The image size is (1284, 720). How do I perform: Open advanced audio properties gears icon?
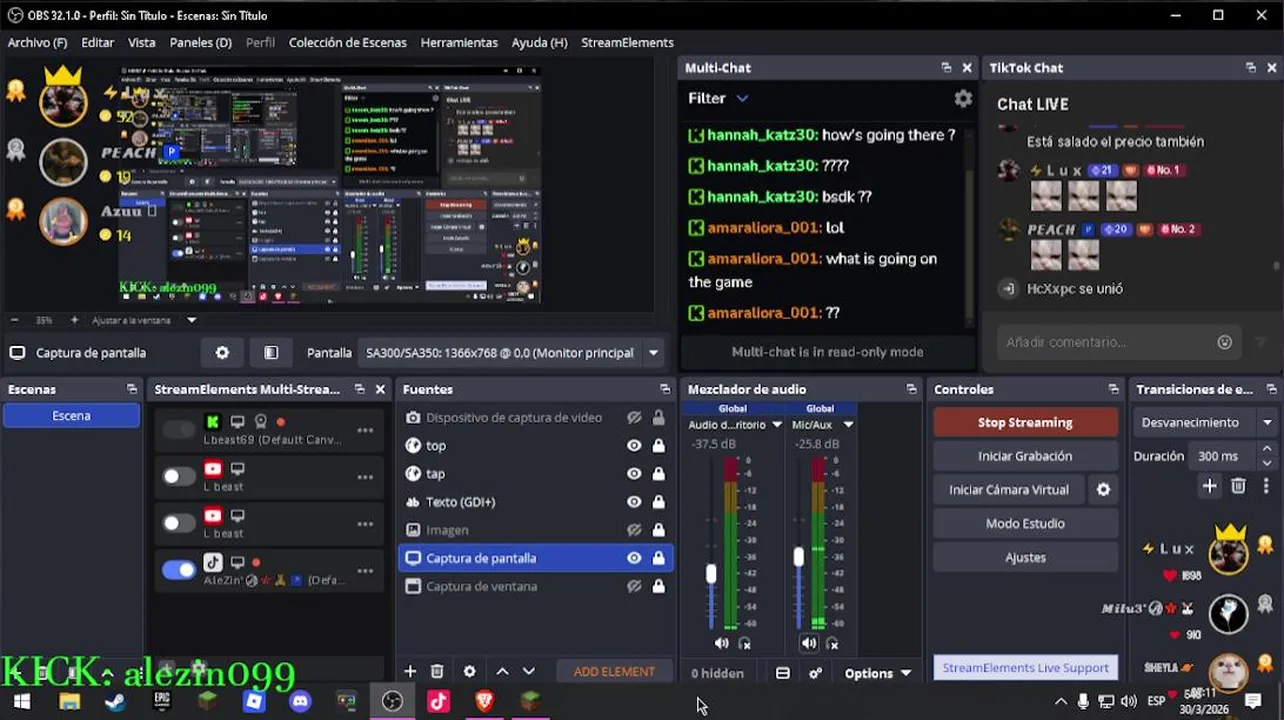pyautogui.click(x=816, y=673)
